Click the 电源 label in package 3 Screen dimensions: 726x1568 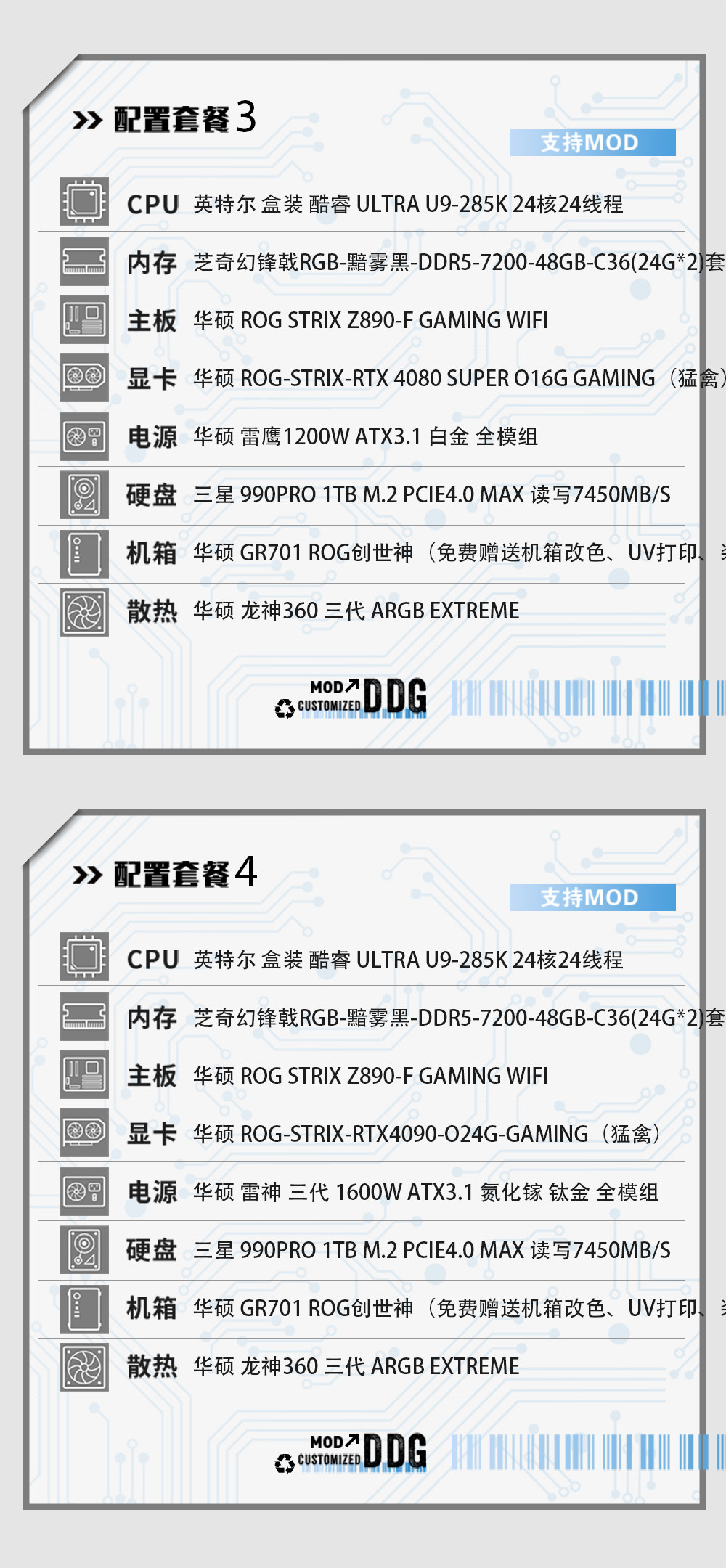152,437
